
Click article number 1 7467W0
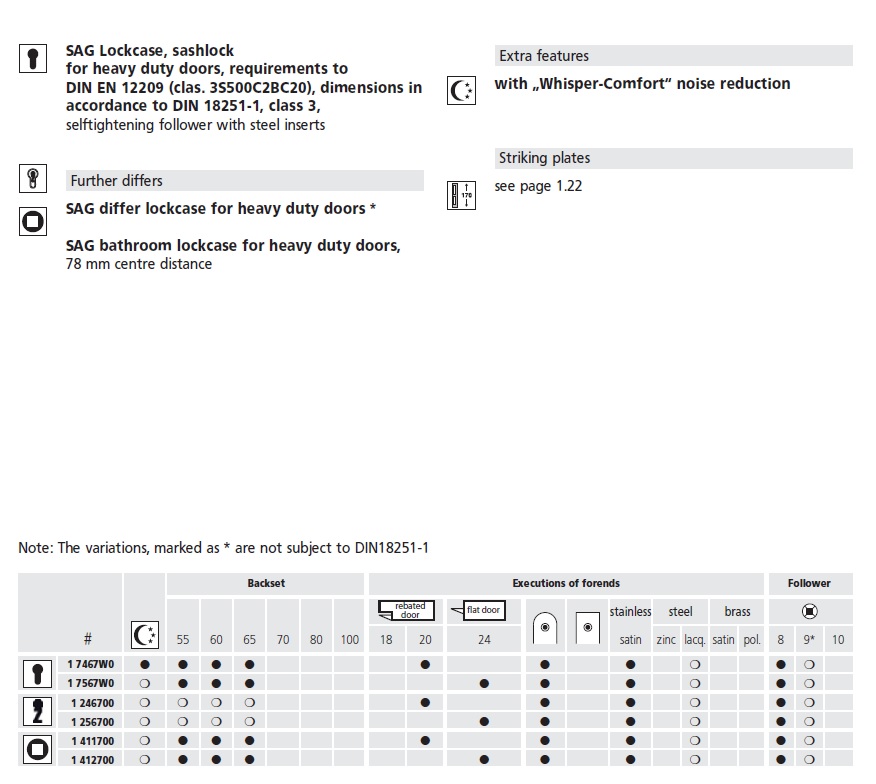coord(91,664)
